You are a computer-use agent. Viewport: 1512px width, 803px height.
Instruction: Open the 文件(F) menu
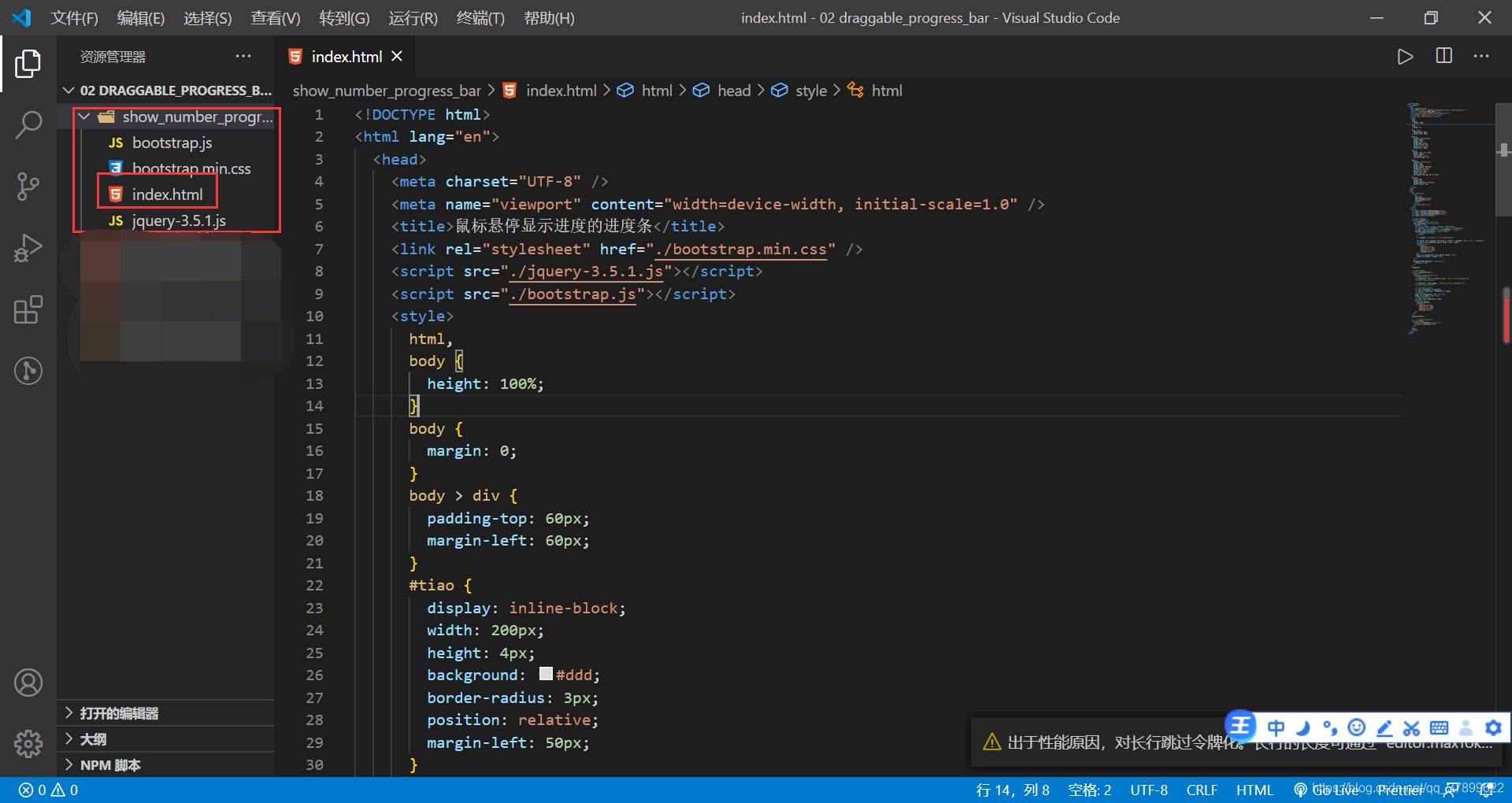75,17
